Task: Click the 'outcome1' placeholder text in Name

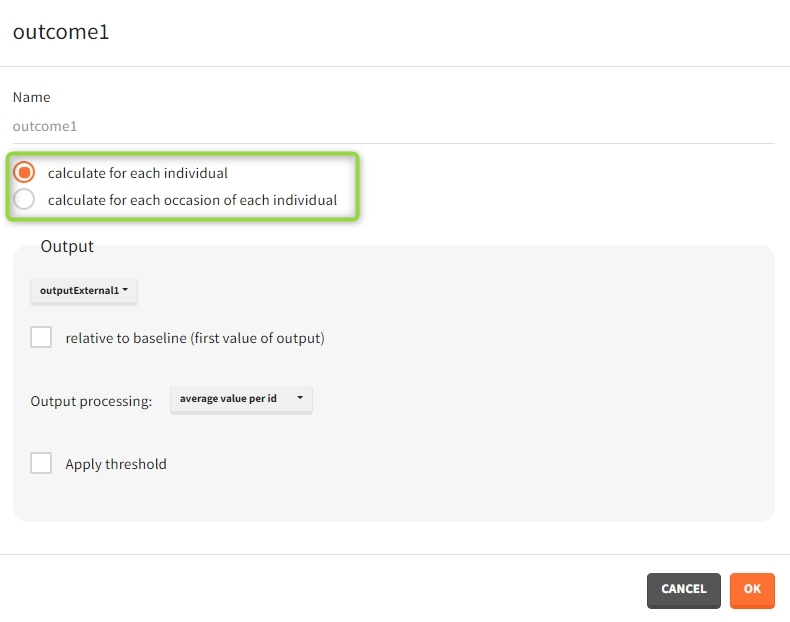Action: click(45, 127)
